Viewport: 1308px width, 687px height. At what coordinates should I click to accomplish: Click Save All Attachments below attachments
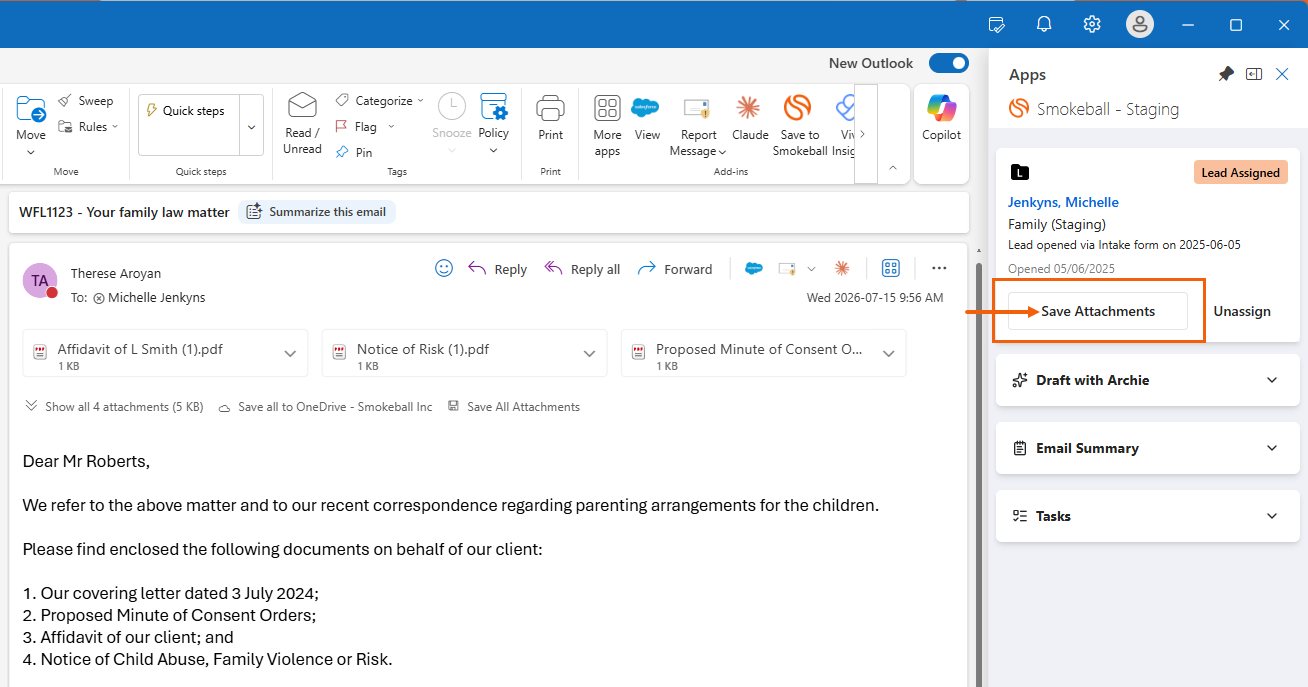[514, 407]
